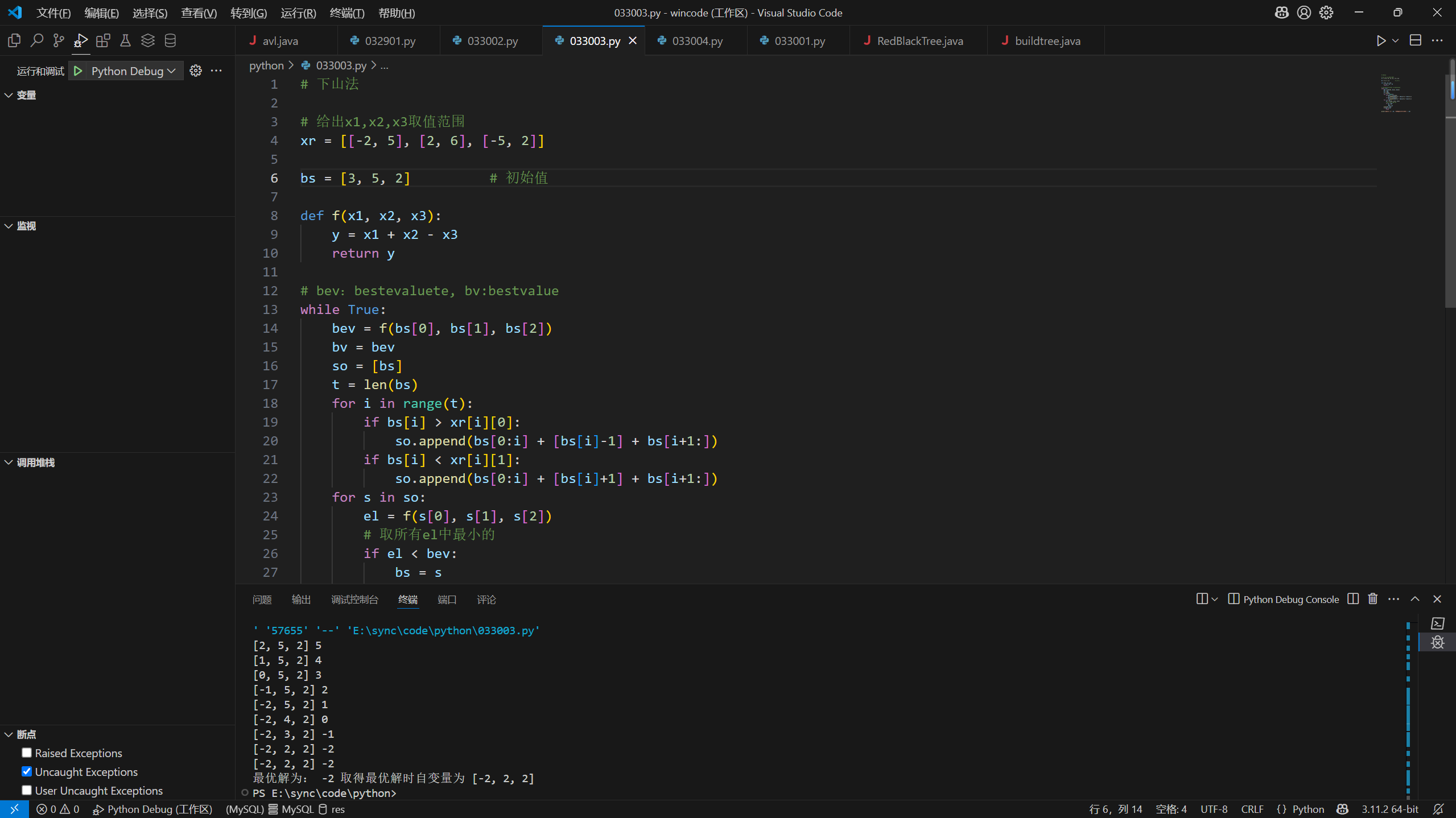
Task: Collapse the 调用堆栈 call stack section
Action: 35,462
